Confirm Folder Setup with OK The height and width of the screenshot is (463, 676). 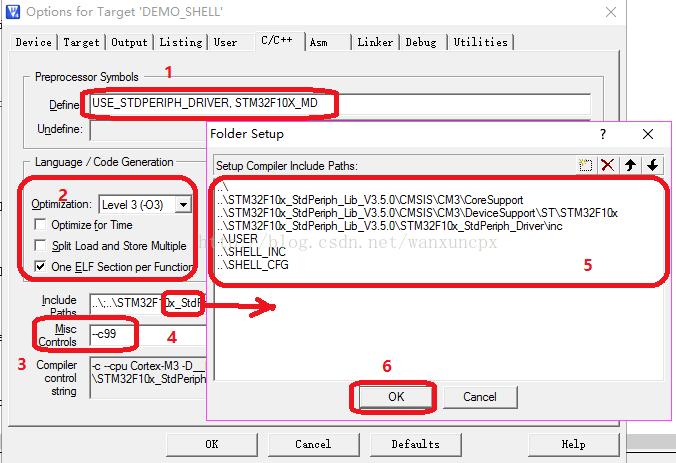tap(396, 397)
